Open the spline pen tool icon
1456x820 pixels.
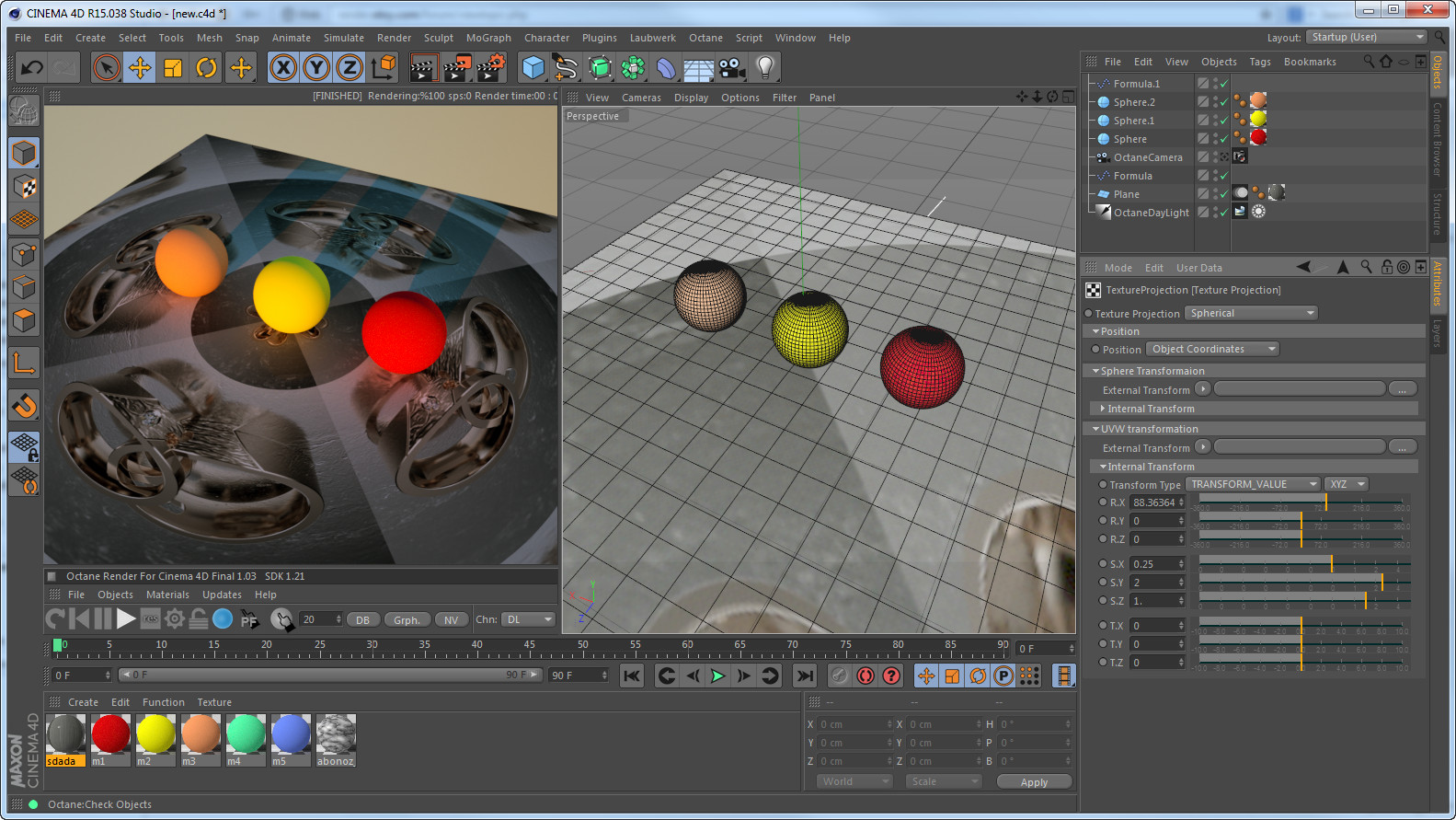pos(566,67)
